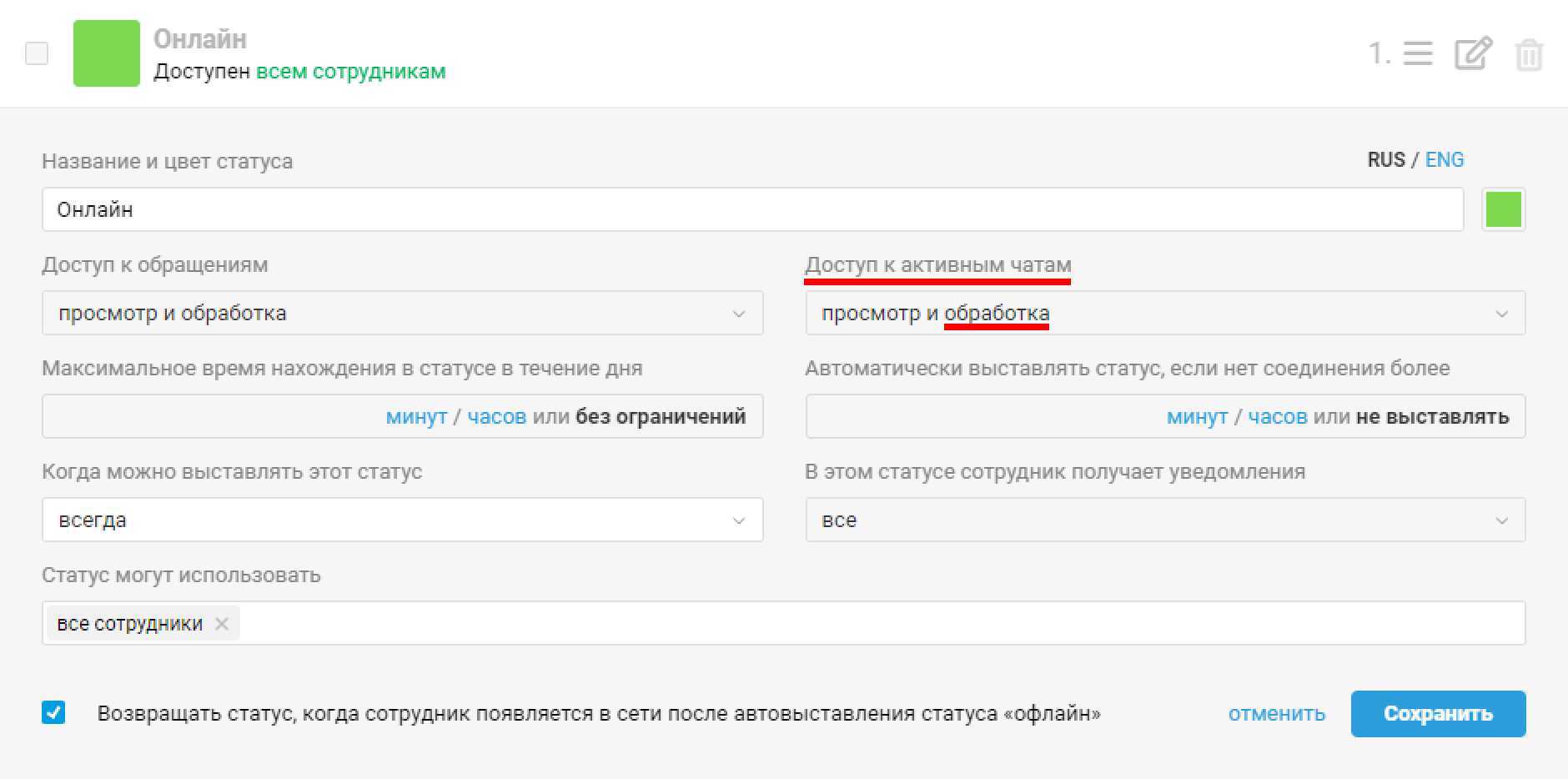Delete the Онлайн status via trash icon
This screenshot has width=1568, height=779.
[1528, 55]
